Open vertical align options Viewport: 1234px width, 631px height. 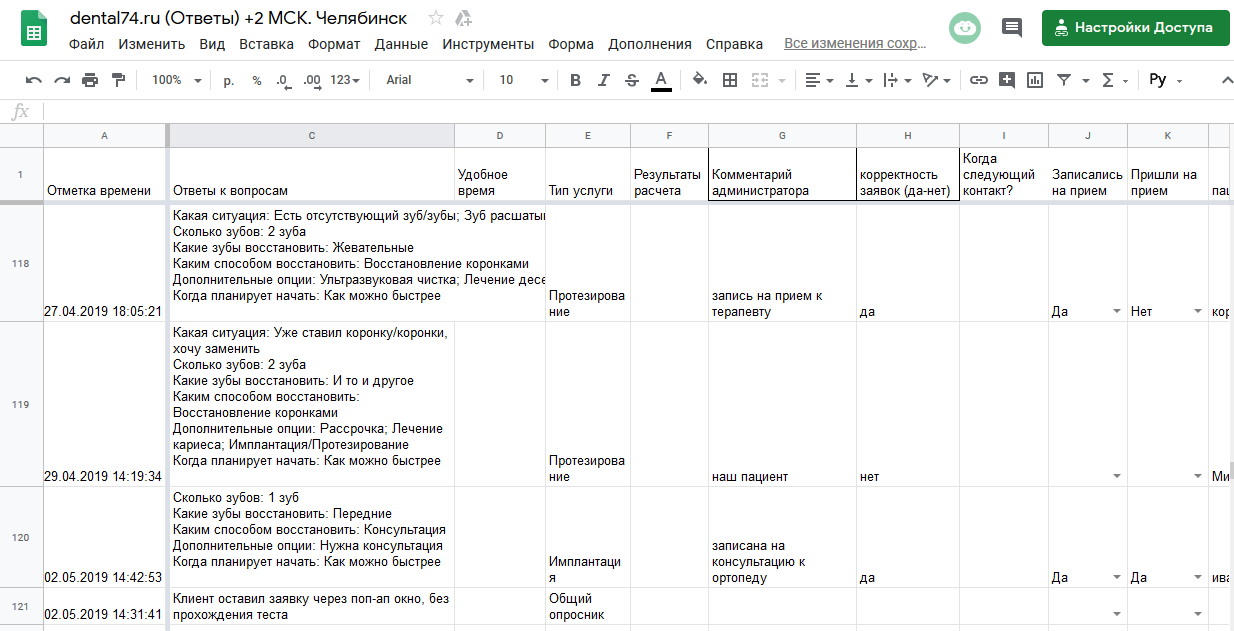[x=859, y=80]
